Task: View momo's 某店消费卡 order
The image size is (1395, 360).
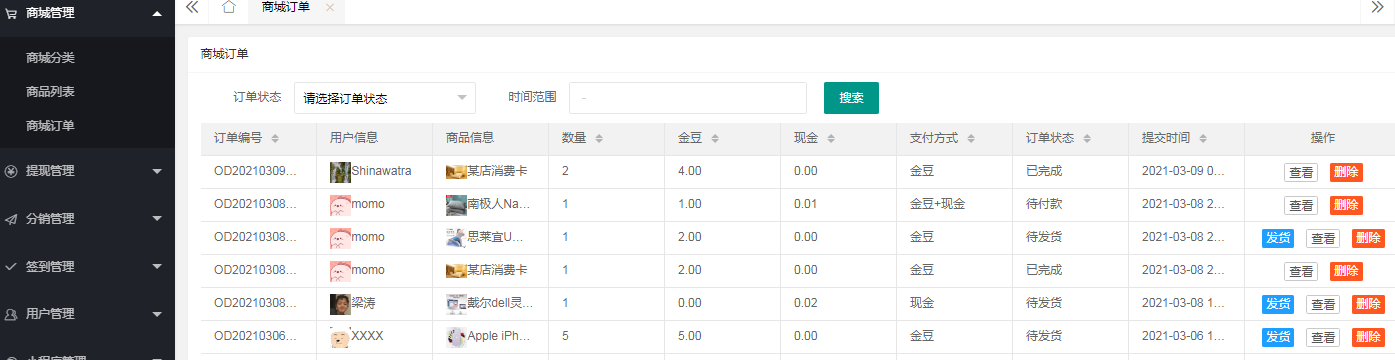Action: tap(1301, 271)
